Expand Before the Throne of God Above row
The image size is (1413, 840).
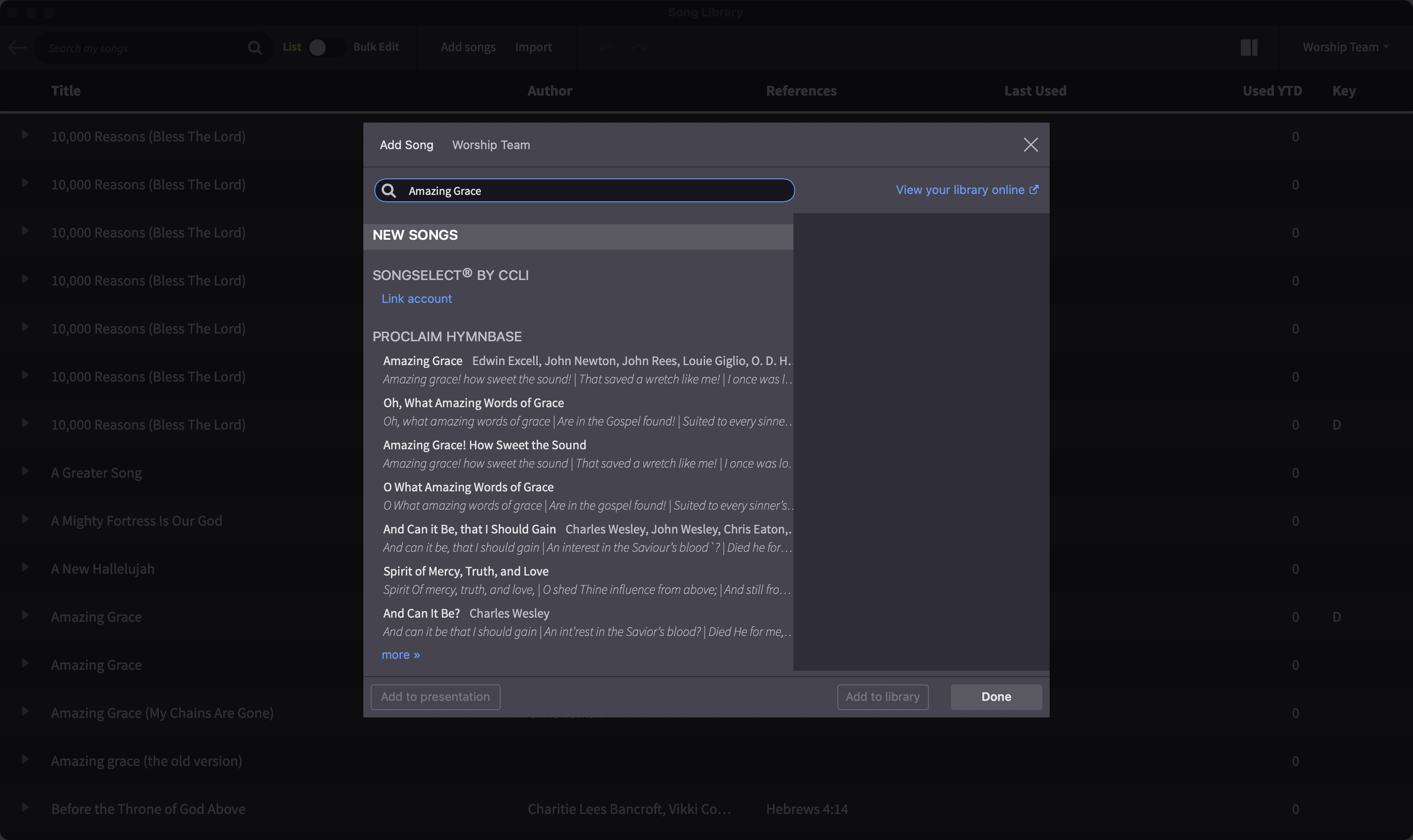25,808
